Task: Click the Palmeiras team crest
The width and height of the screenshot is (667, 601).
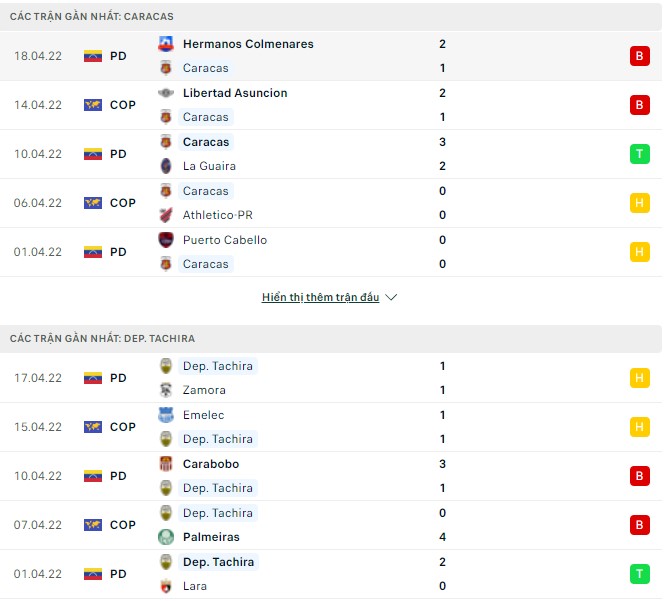Action: tap(166, 537)
